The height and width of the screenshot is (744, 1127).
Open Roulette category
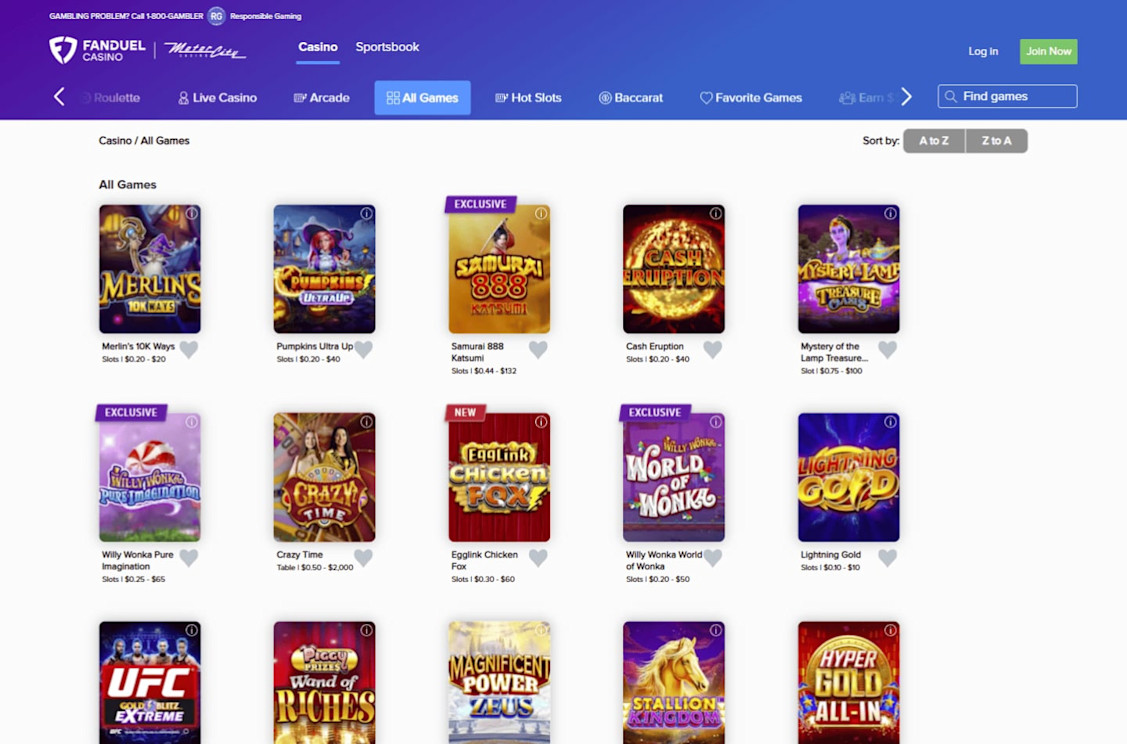[110, 98]
